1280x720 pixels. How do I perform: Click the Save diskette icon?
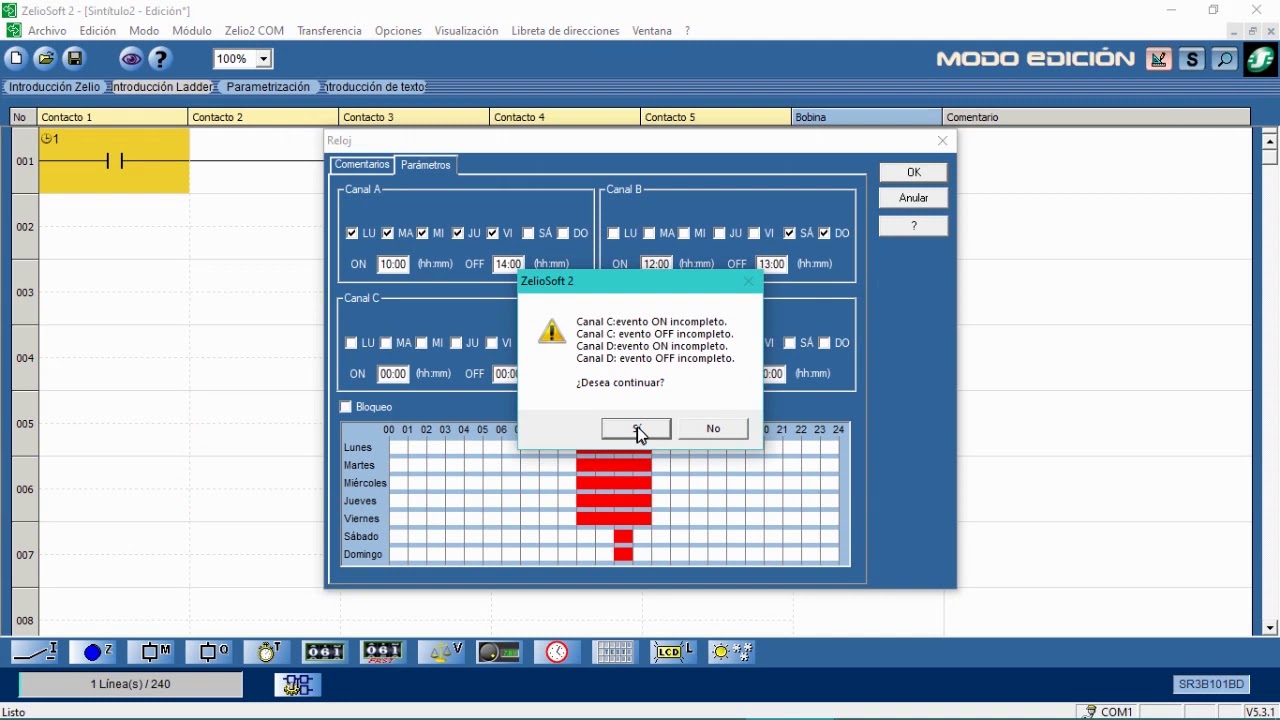point(74,59)
